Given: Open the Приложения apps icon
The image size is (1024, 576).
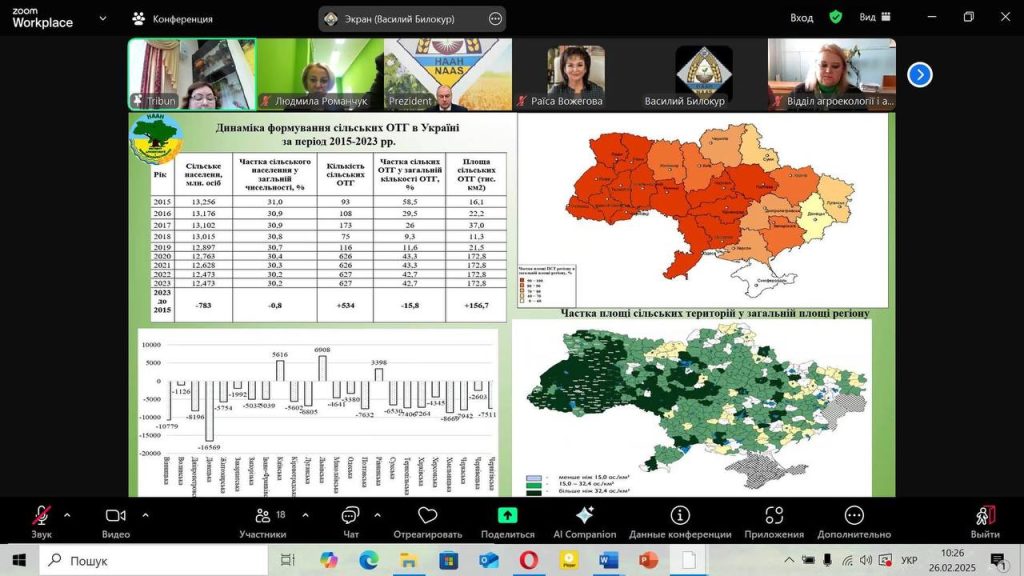Looking at the screenshot, I should pos(773,516).
